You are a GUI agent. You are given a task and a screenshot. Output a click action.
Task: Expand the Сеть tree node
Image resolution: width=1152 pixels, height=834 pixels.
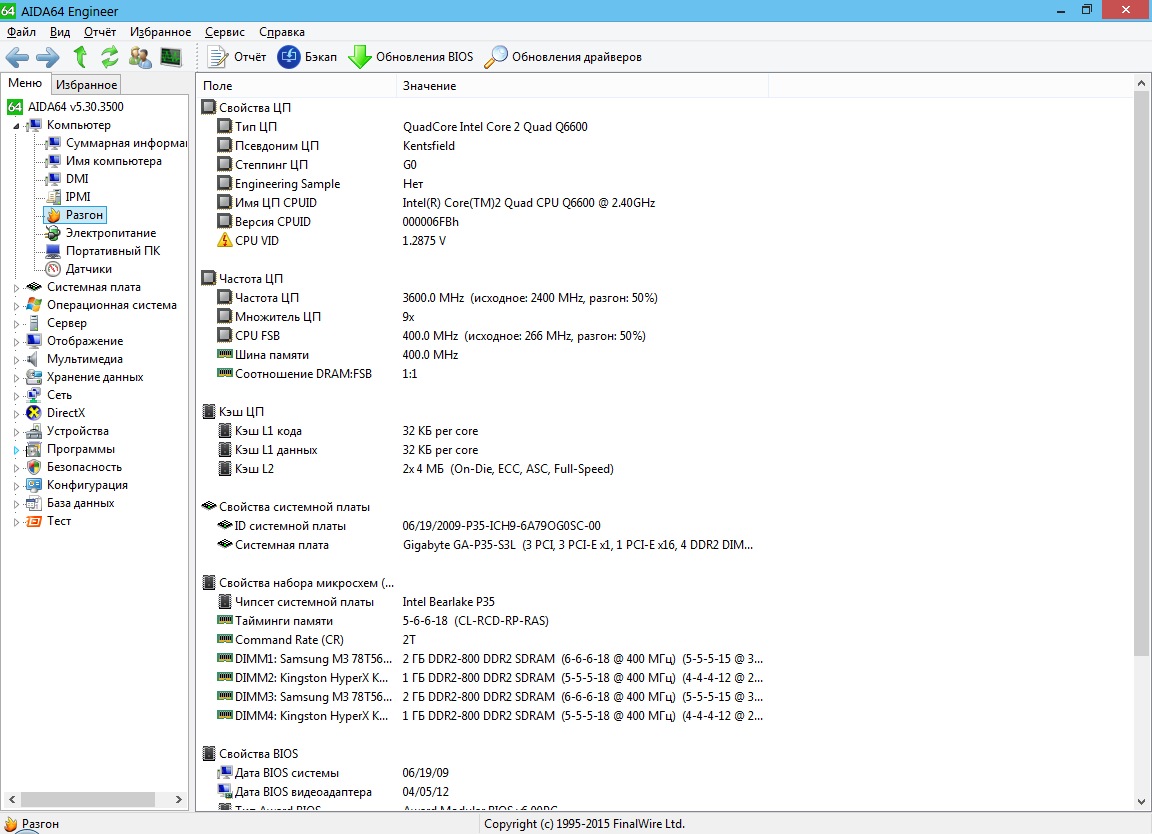coord(16,395)
